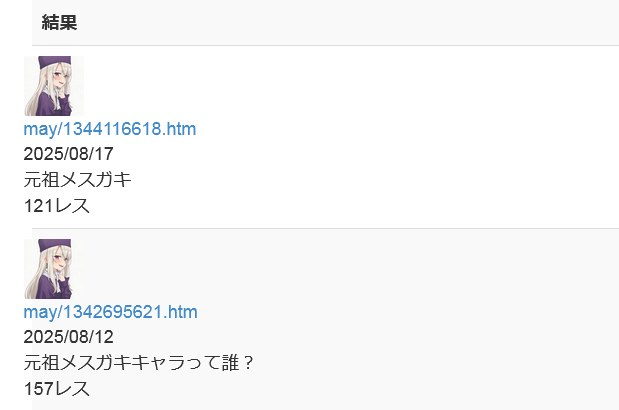Open the may/1342695621.htm thread link
Screen dimensions: 619x410
pyautogui.click(x=111, y=312)
